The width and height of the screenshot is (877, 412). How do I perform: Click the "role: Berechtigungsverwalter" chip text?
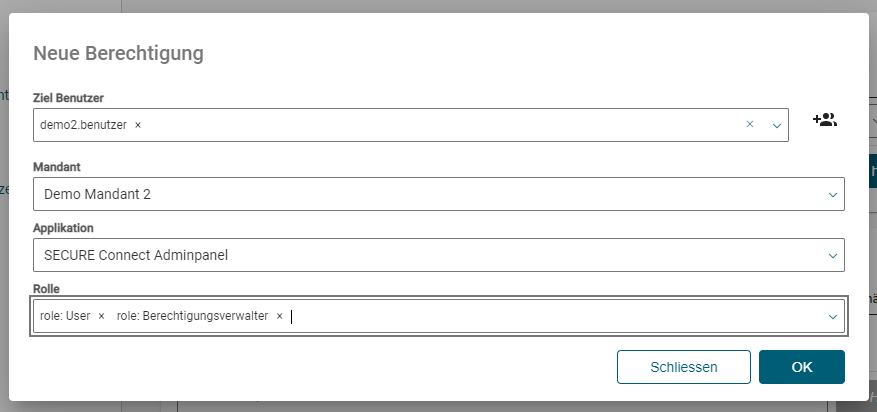click(192, 316)
